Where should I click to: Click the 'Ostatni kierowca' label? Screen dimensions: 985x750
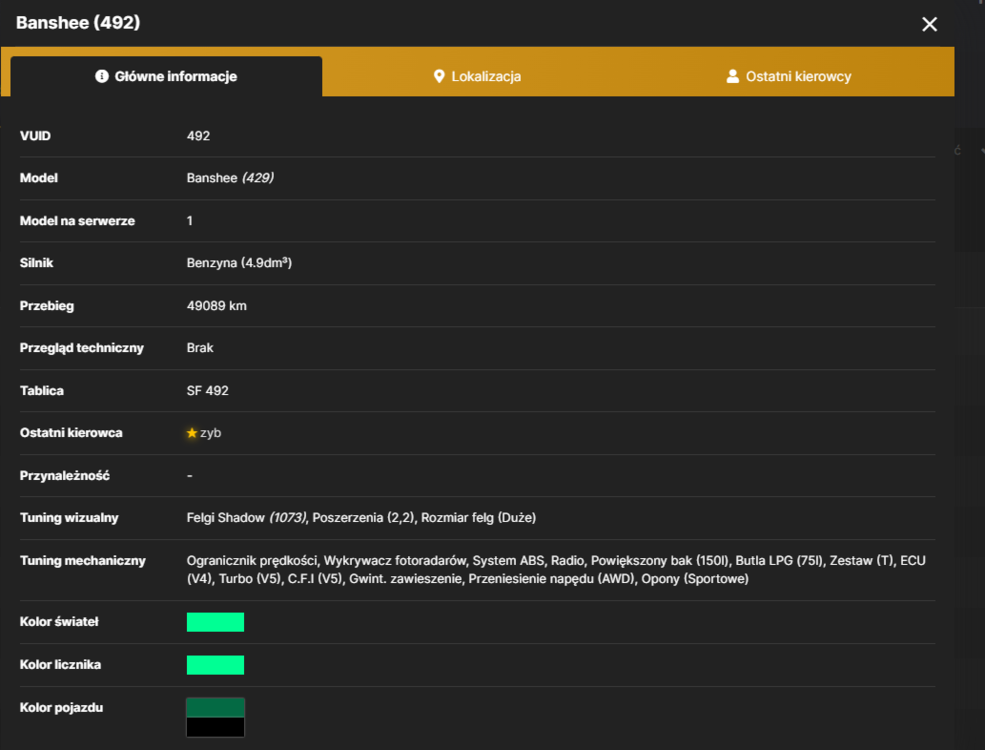point(71,433)
